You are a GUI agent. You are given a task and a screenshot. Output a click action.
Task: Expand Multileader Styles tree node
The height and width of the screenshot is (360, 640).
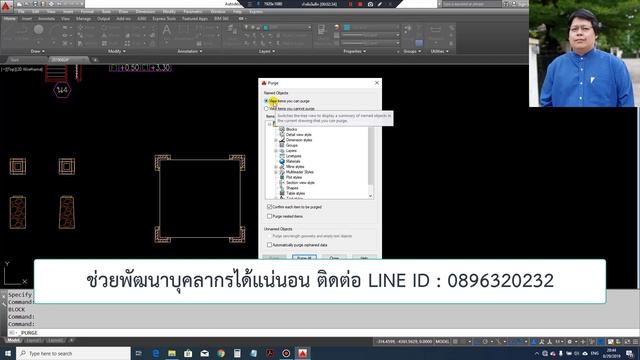pos(276,172)
